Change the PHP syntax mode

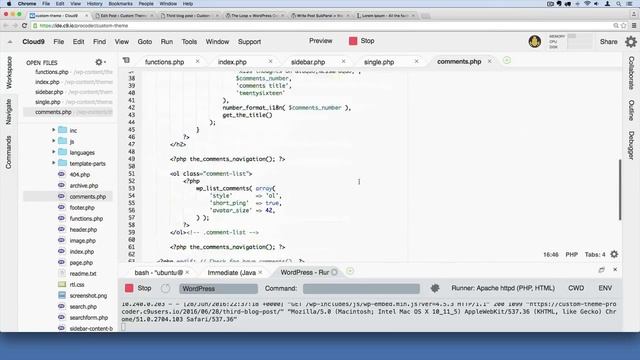[571, 254]
